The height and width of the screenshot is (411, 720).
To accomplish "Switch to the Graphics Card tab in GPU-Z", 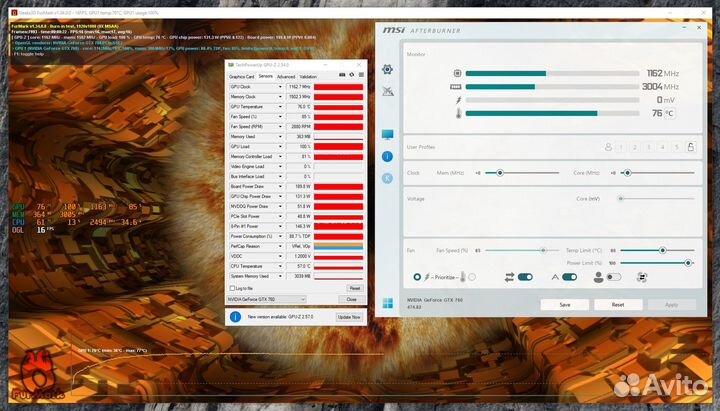I will tap(242, 77).
